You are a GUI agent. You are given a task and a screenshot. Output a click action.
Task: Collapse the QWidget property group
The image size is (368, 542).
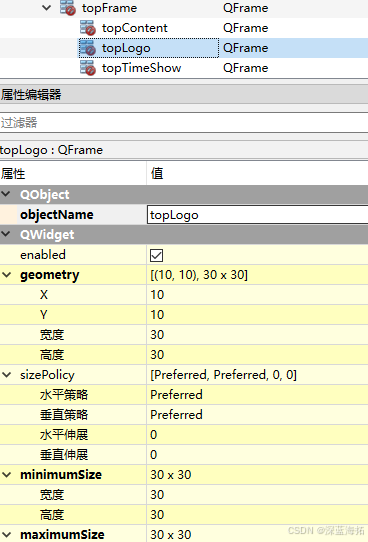click(x=6, y=234)
